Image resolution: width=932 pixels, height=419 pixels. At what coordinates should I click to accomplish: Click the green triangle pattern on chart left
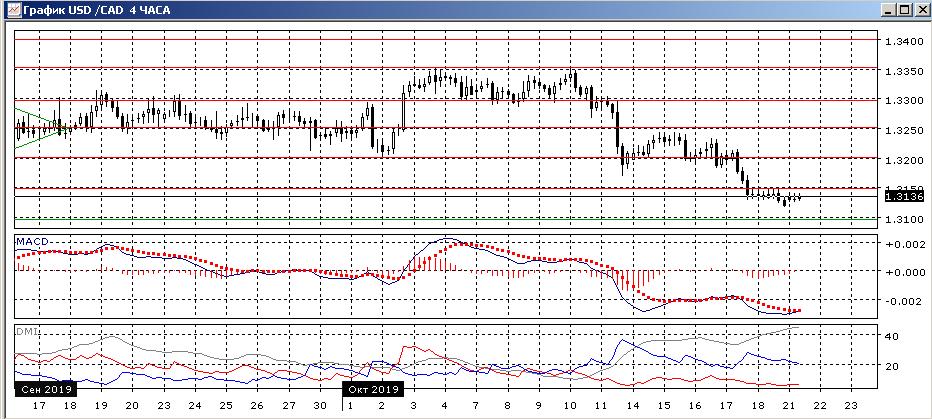tap(28, 128)
